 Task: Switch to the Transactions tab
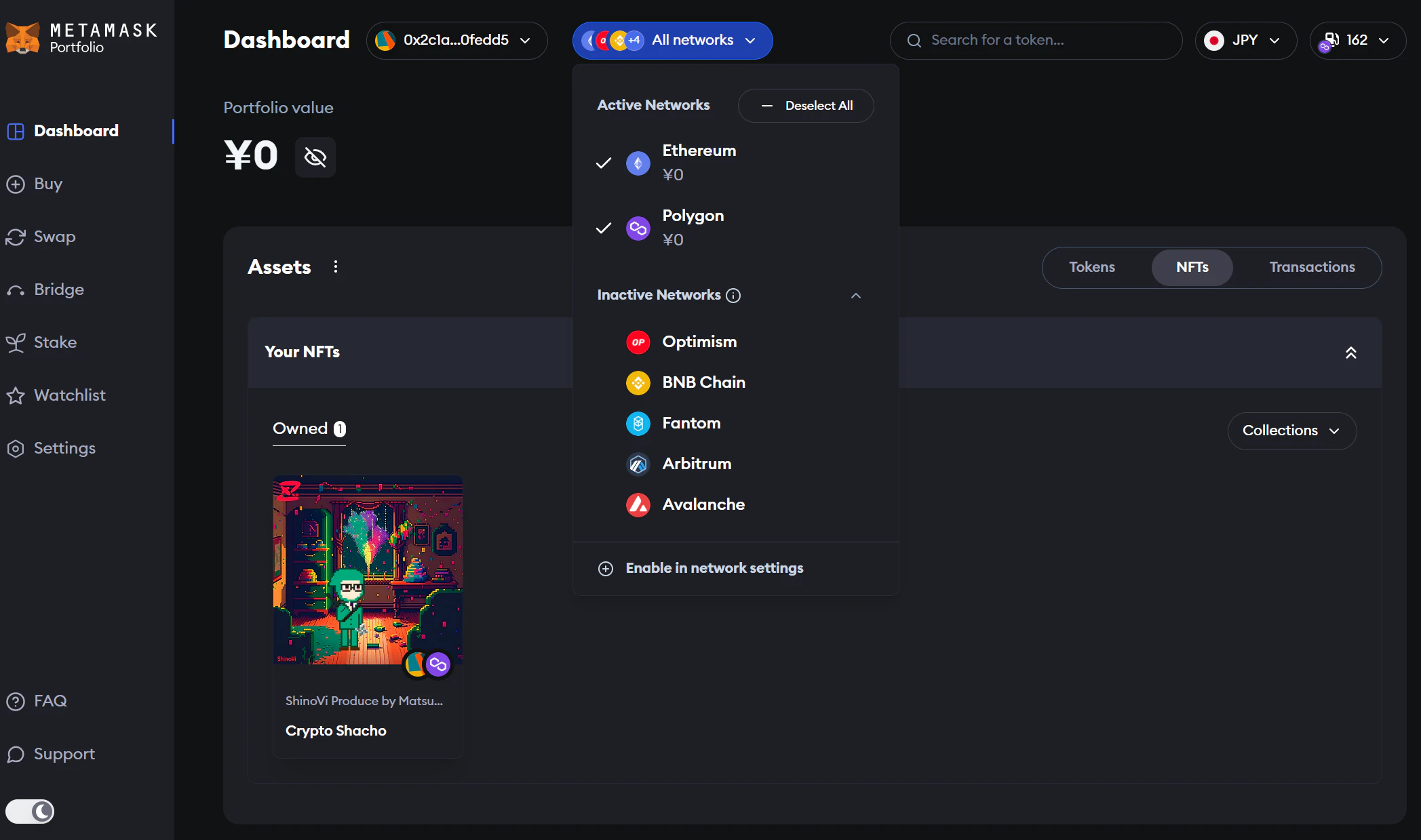click(x=1312, y=267)
